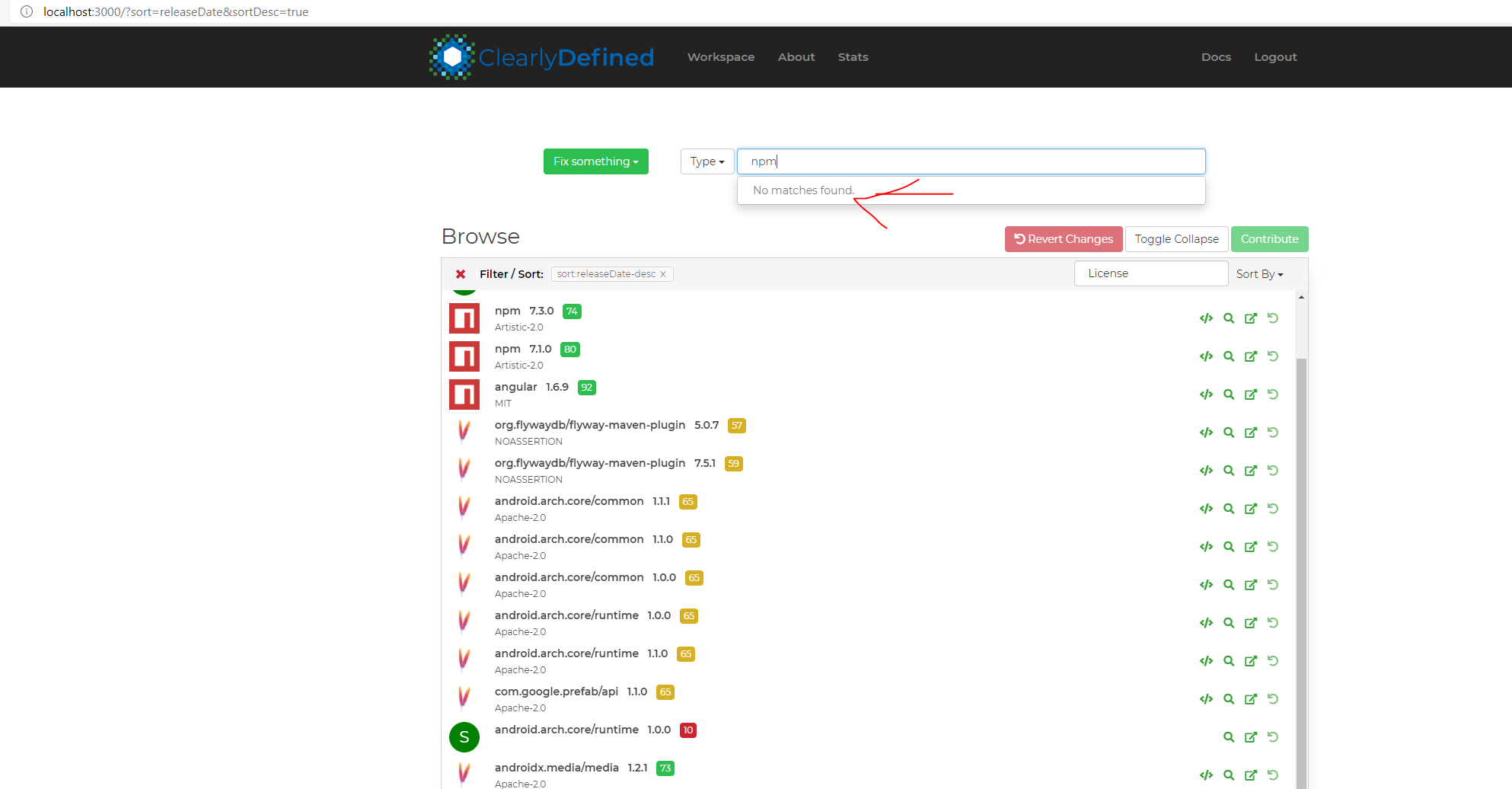This screenshot has width=1512, height=789.
Task: Open npm 7.3.0 in external link icon
Action: (1251, 318)
